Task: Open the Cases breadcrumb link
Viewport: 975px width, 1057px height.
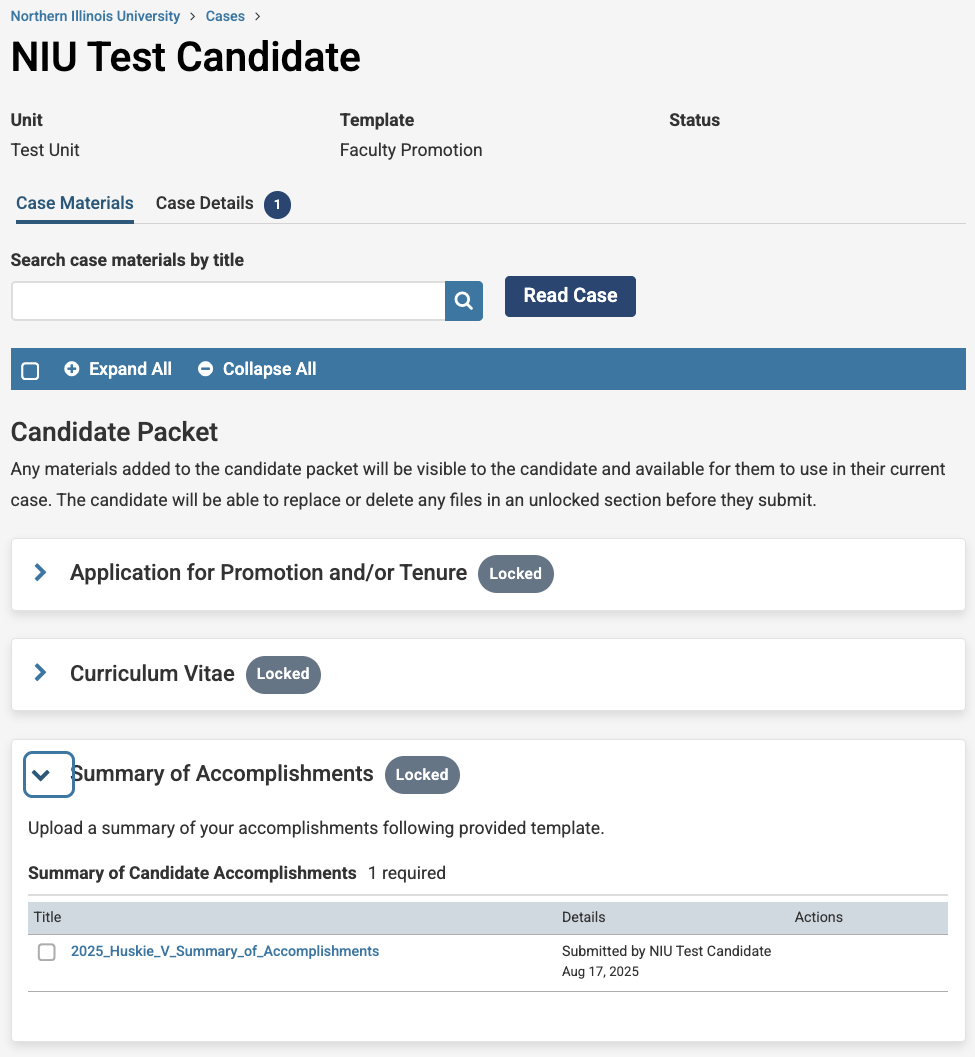Action: pos(225,16)
